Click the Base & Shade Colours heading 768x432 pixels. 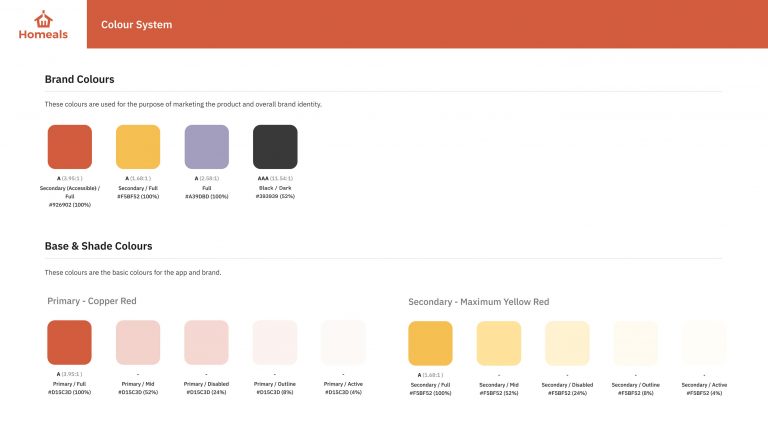(98, 246)
